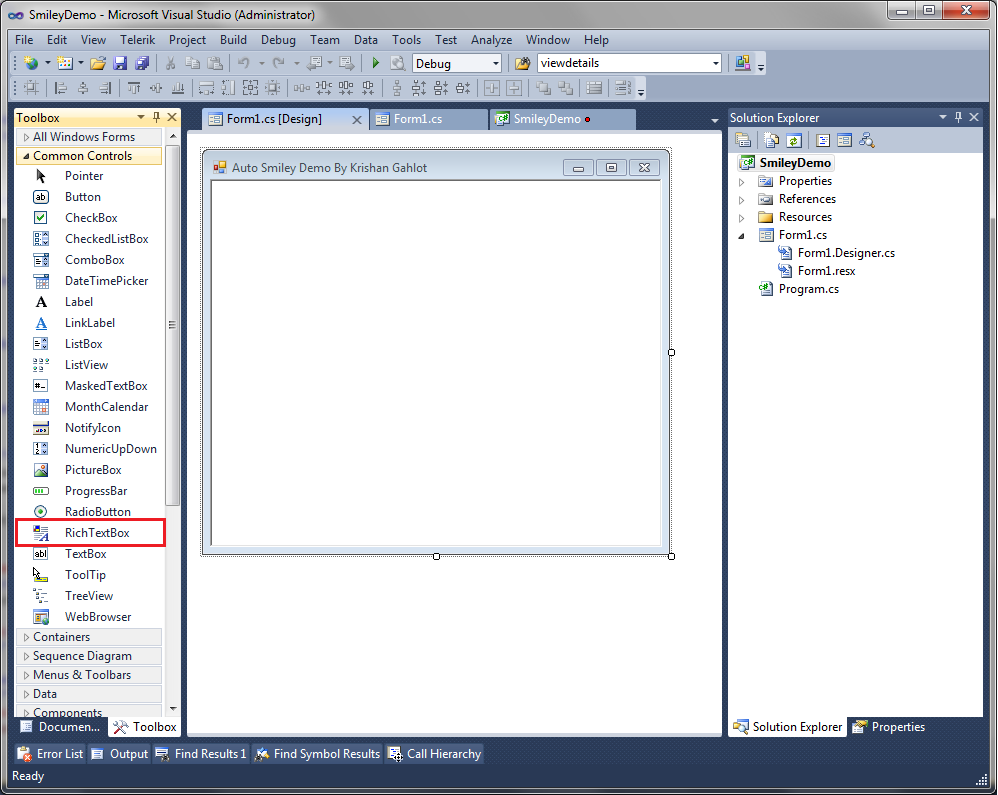
Task: Toggle auto-hide pin on the Toolbox panel
Action: click(156, 116)
